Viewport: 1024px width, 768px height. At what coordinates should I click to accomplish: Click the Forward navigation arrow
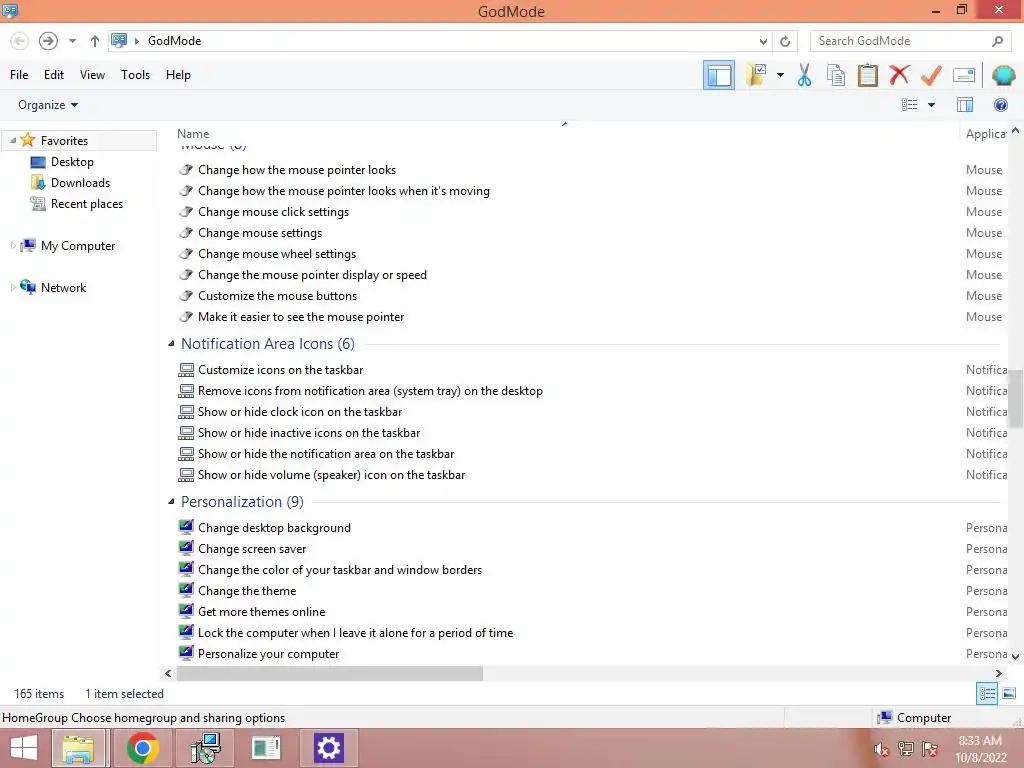click(x=48, y=41)
